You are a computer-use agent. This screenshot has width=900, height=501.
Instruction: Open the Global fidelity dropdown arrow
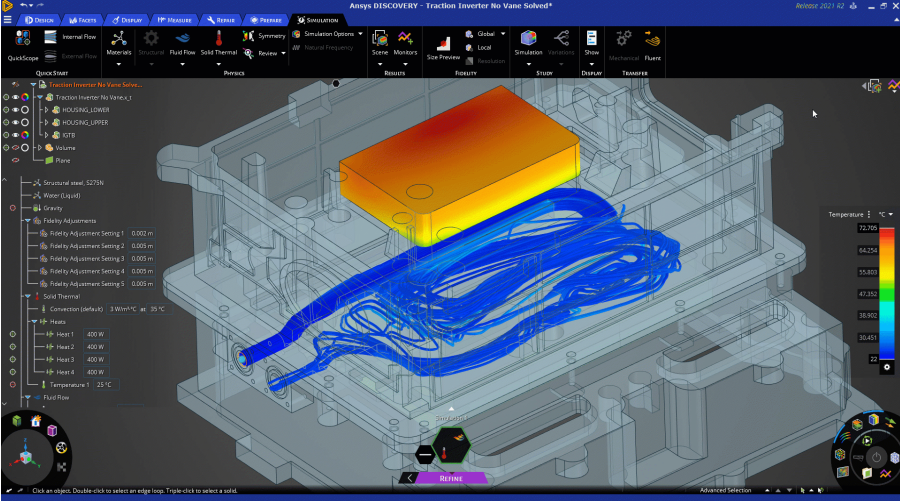(503, 34)
